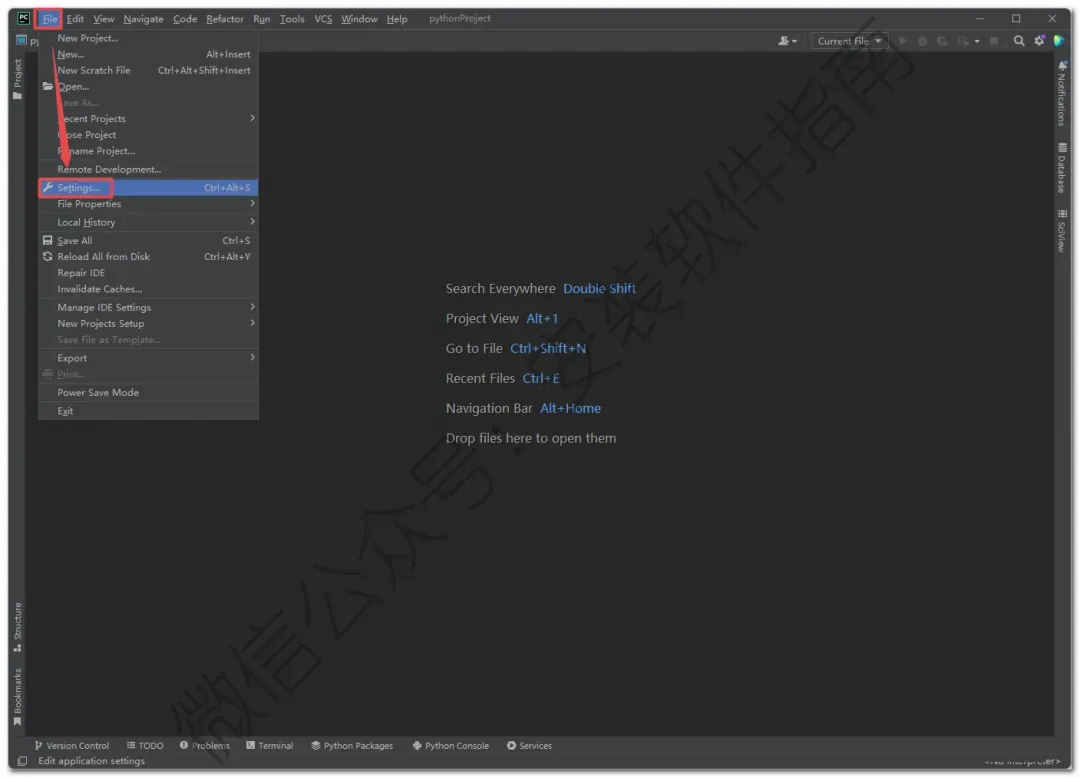Select Reload All from Disk
Image resolution: width=1080 pixels, height=778 pixels.
(x=148, y=257)
